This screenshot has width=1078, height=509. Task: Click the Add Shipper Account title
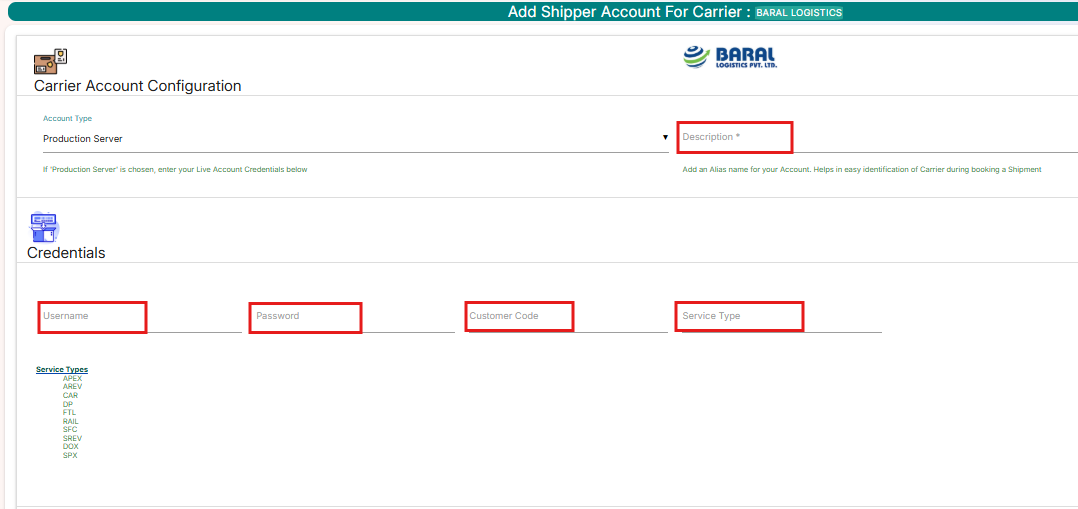click(x=628, y=12)
